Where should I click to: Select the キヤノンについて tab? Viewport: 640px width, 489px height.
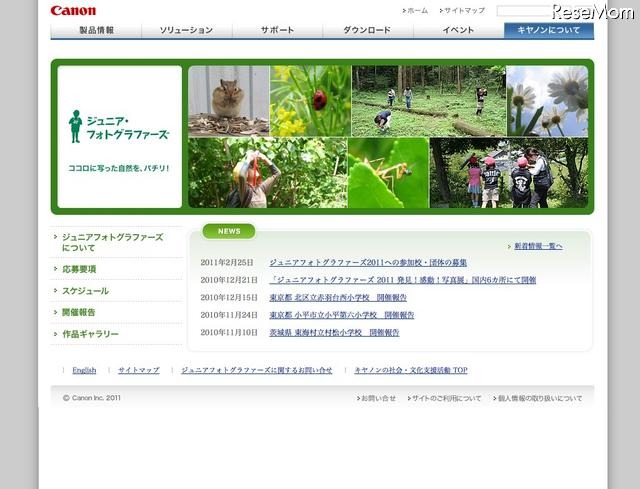(549, 30)
